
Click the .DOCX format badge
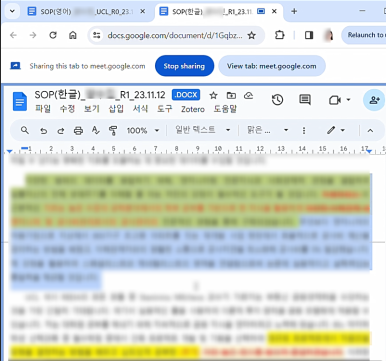pyautogui.click(x=186, y=95)
